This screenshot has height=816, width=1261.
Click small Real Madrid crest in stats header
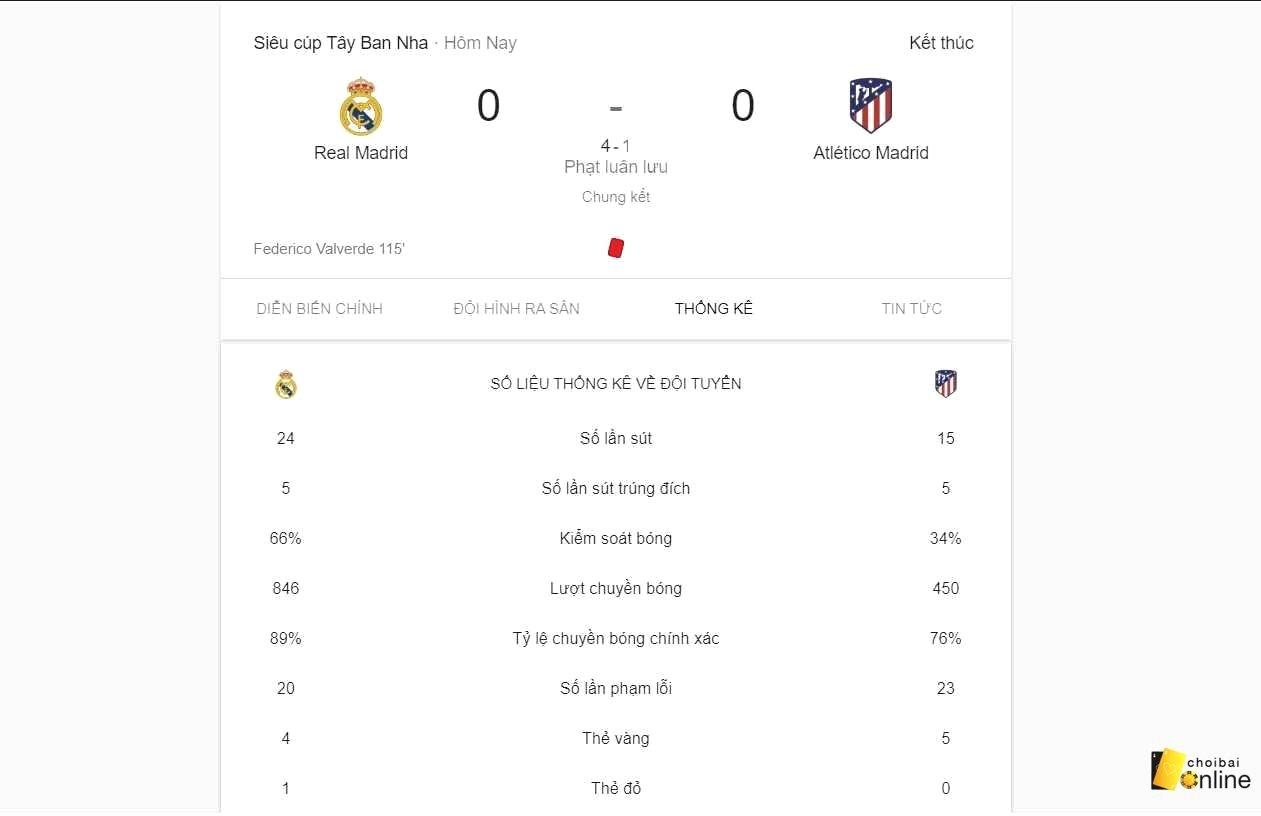pos(286,384)
